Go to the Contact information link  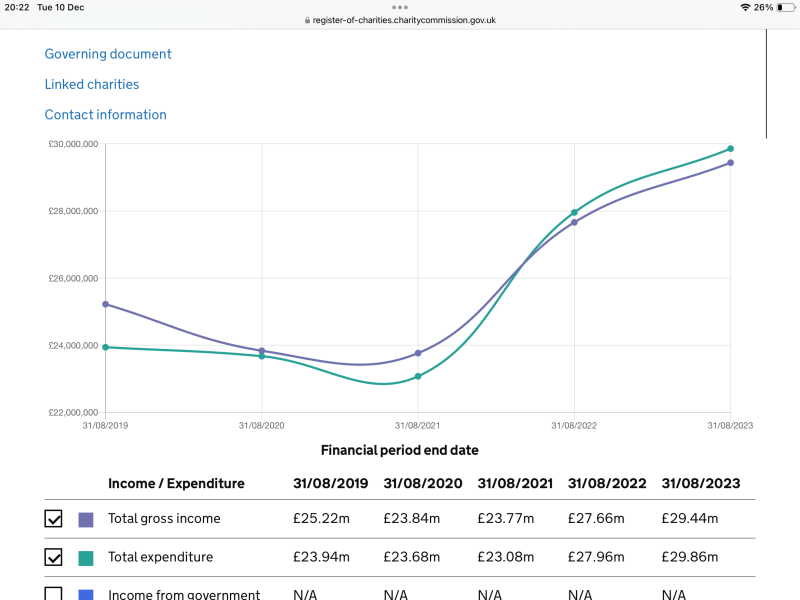pyautogui.click(x=106, y=115)
